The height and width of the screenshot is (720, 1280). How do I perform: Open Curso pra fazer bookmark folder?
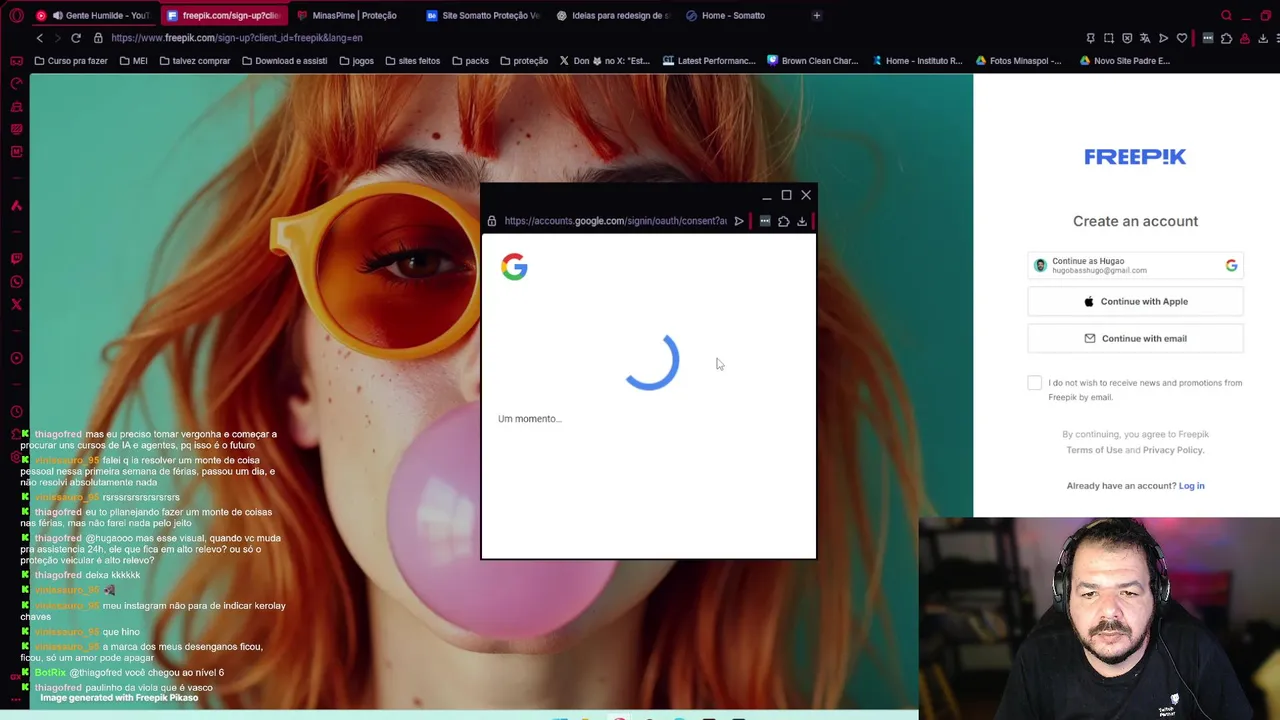click(70, 61)
